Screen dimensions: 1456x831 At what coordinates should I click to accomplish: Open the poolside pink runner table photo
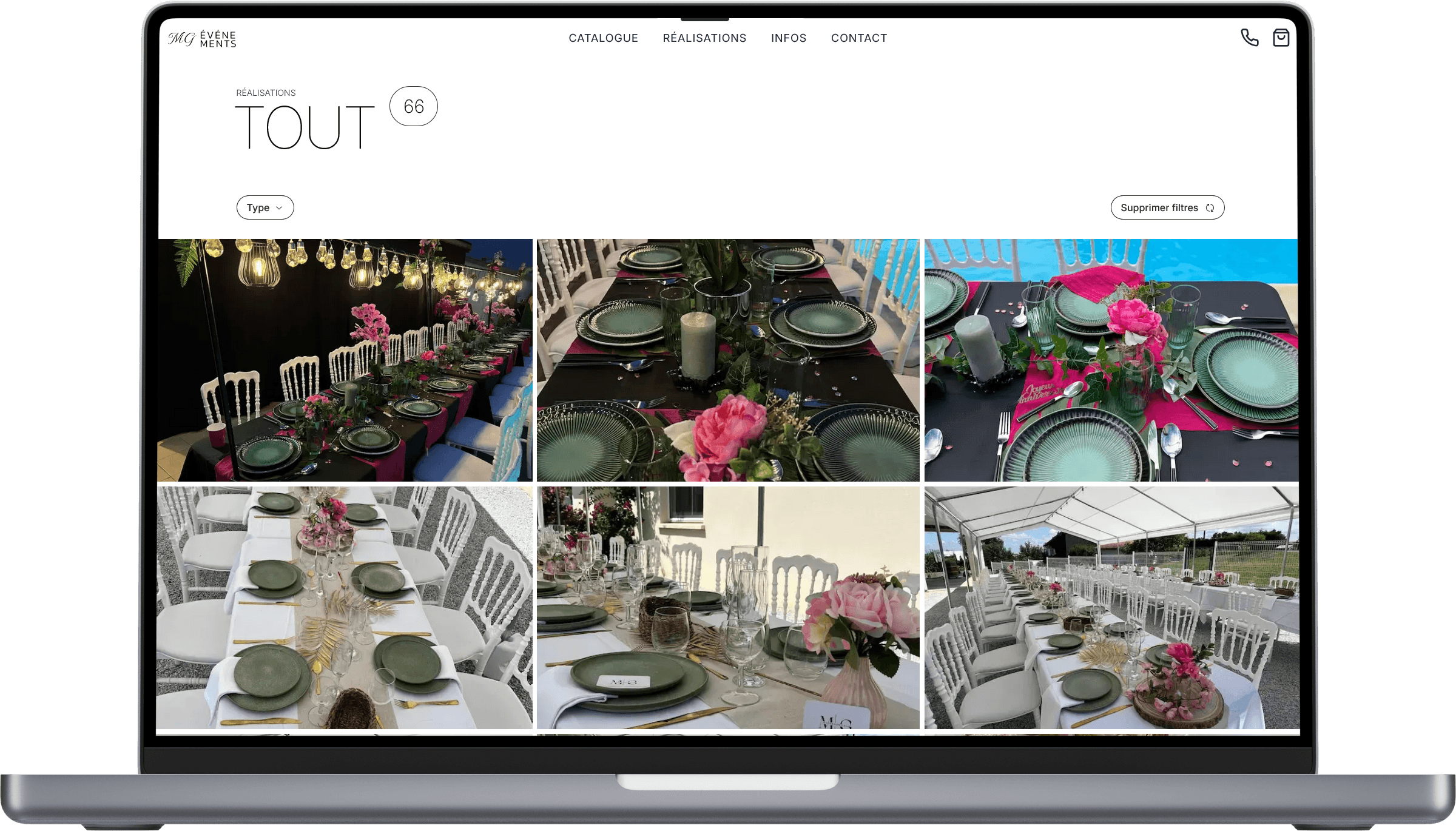click(1111, 360)
